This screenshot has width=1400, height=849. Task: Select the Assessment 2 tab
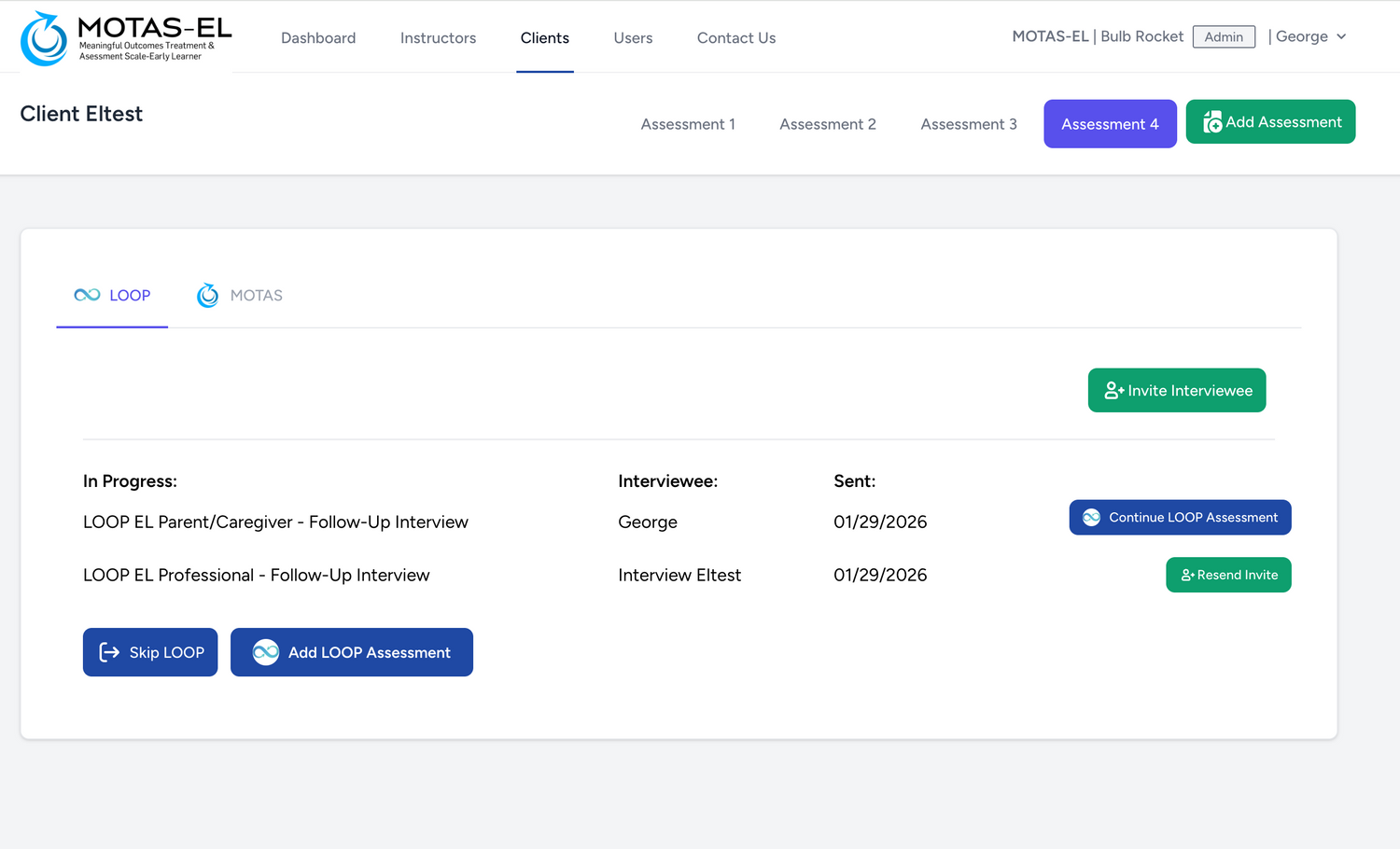(828, 124)
